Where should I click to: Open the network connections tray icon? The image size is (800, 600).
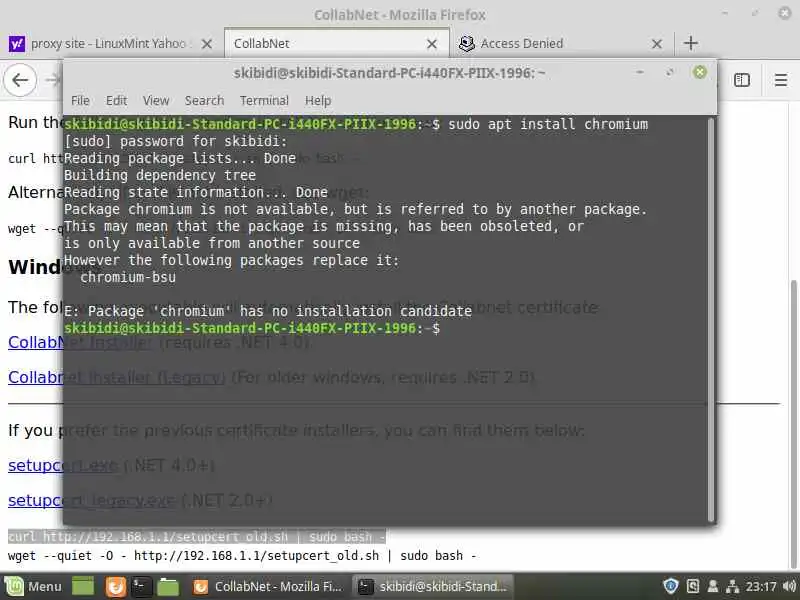coord(733,586)
